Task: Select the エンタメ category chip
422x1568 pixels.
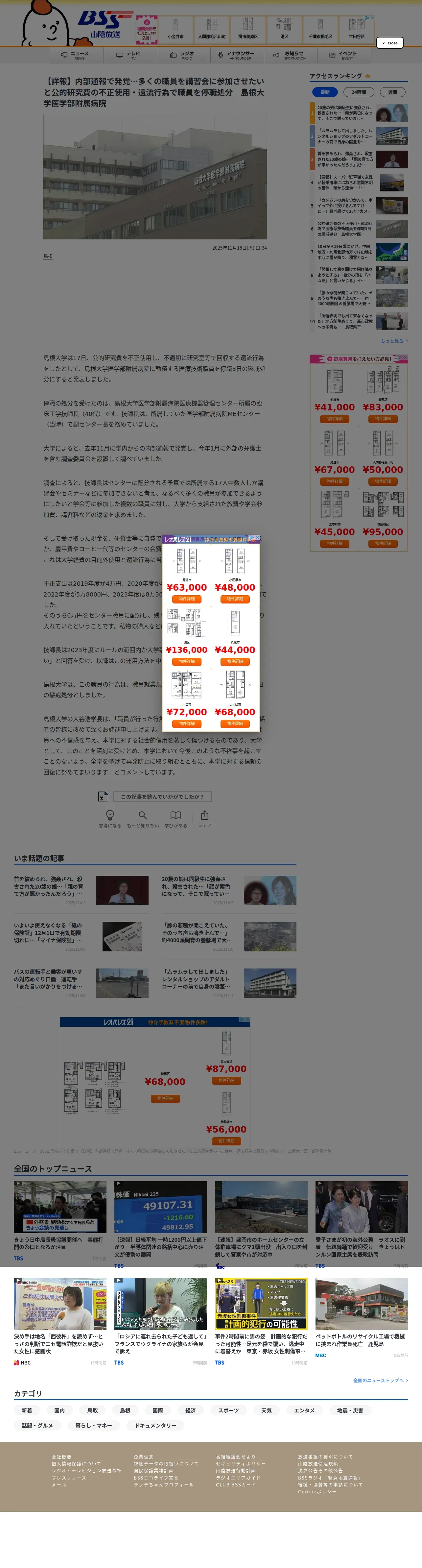Action: 304,1410
